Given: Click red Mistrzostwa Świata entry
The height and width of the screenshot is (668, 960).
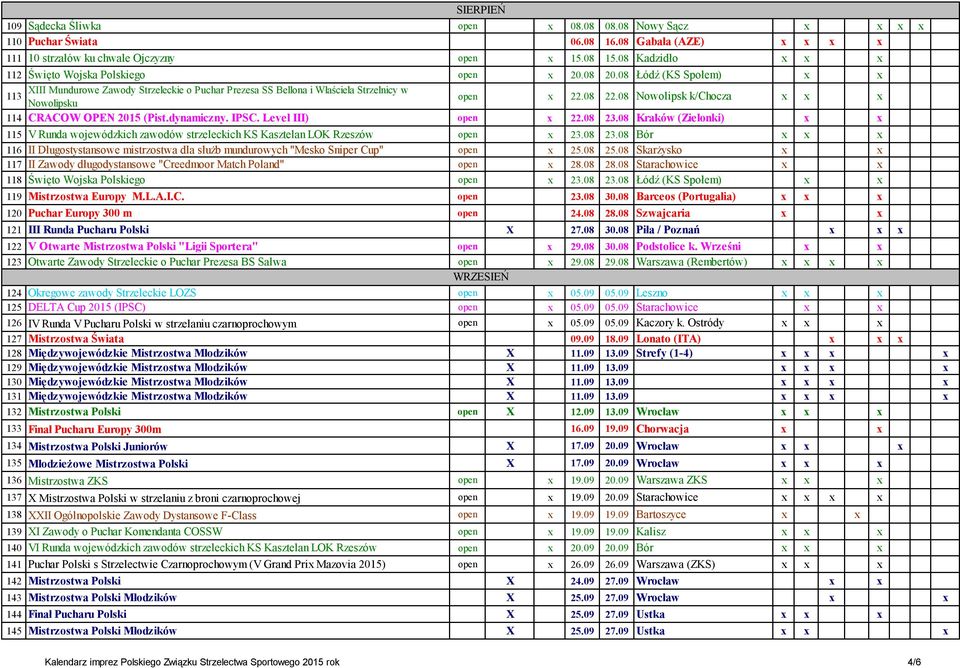Looking at the screenshot, I should [76, 339].
